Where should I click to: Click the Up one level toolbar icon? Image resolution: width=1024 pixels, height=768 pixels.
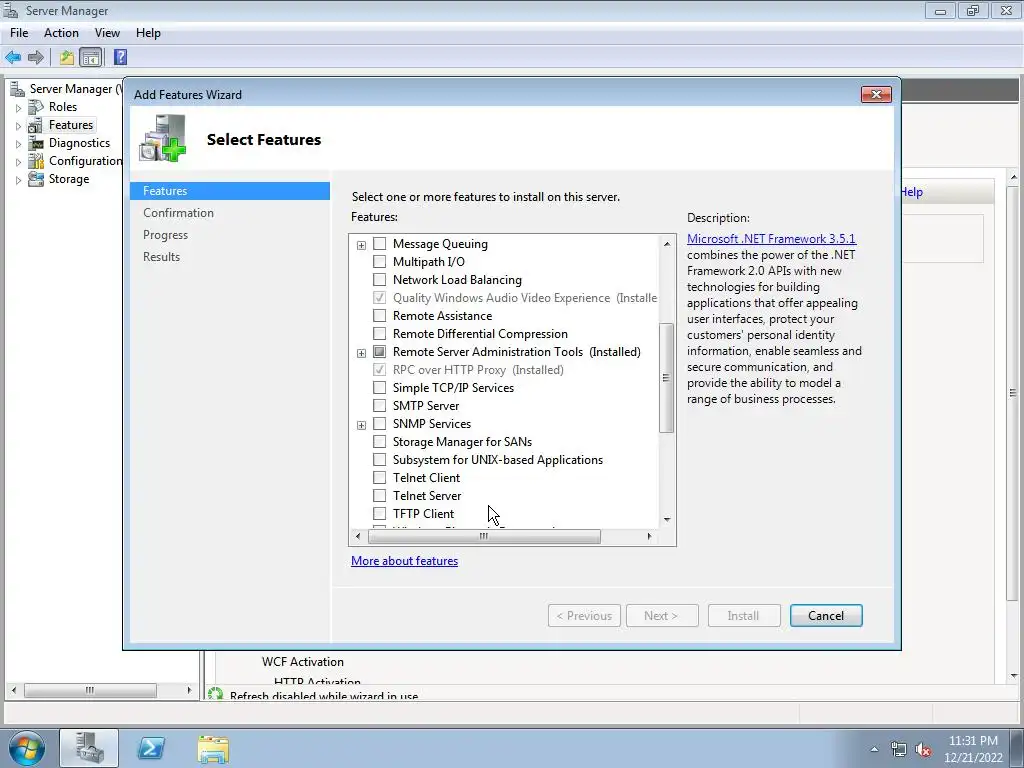pyautogui.click(x=67, y=57)
